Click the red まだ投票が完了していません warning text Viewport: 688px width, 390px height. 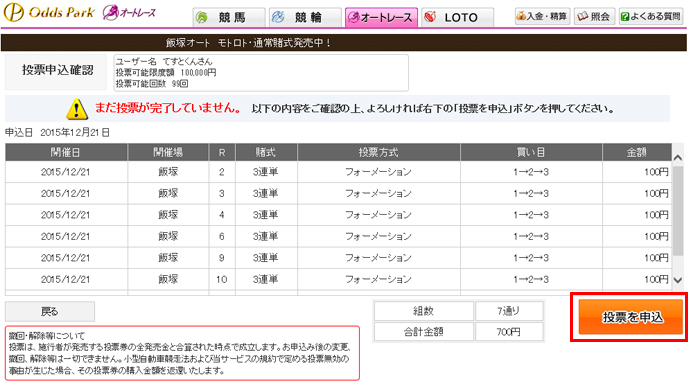[168, 108]
